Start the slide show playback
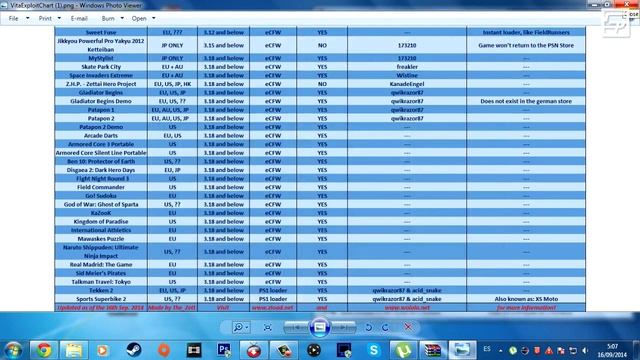The height and width of the screenshot is (360, 640). click(320, 327)
